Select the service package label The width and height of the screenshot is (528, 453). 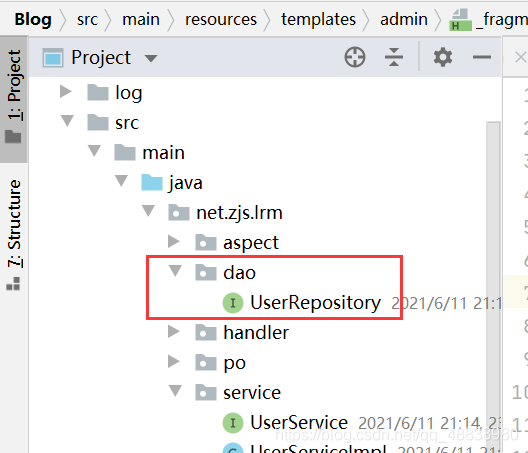pos(252,393)
